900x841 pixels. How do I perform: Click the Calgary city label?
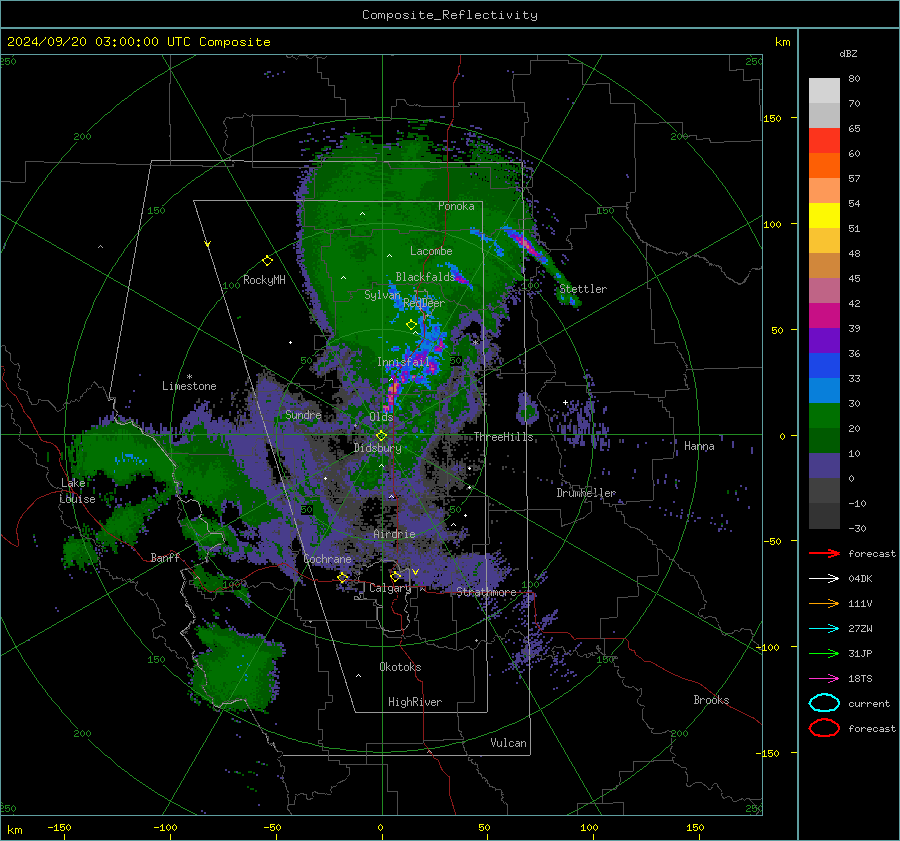tap(390, 588)
